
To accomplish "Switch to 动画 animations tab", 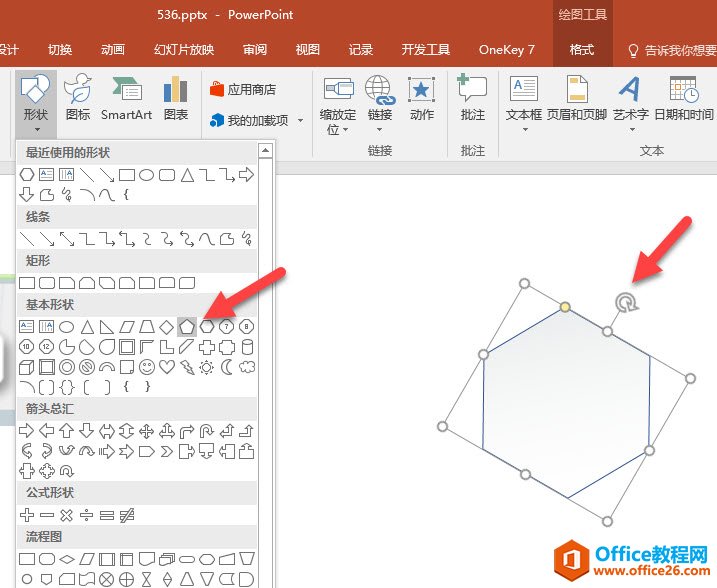I will click(112, 49).
